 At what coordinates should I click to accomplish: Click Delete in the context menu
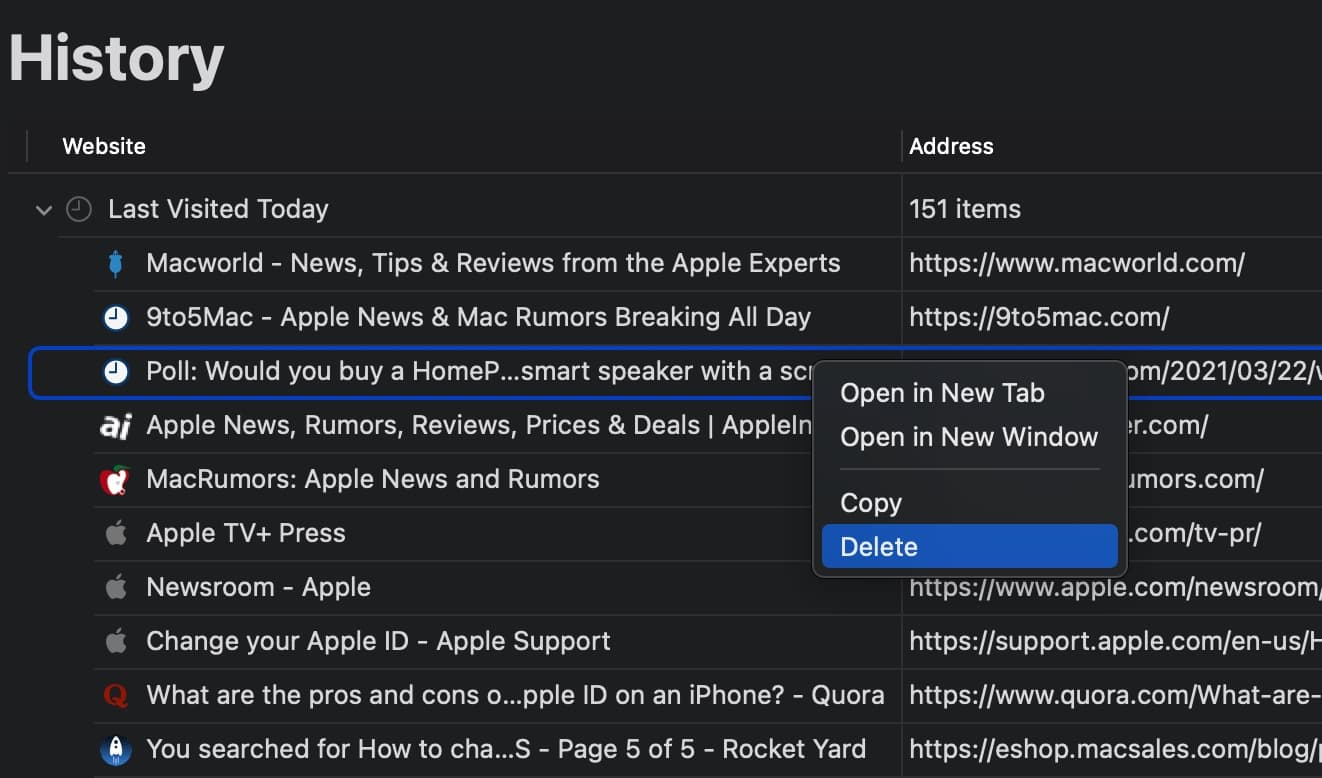(878, 547)
